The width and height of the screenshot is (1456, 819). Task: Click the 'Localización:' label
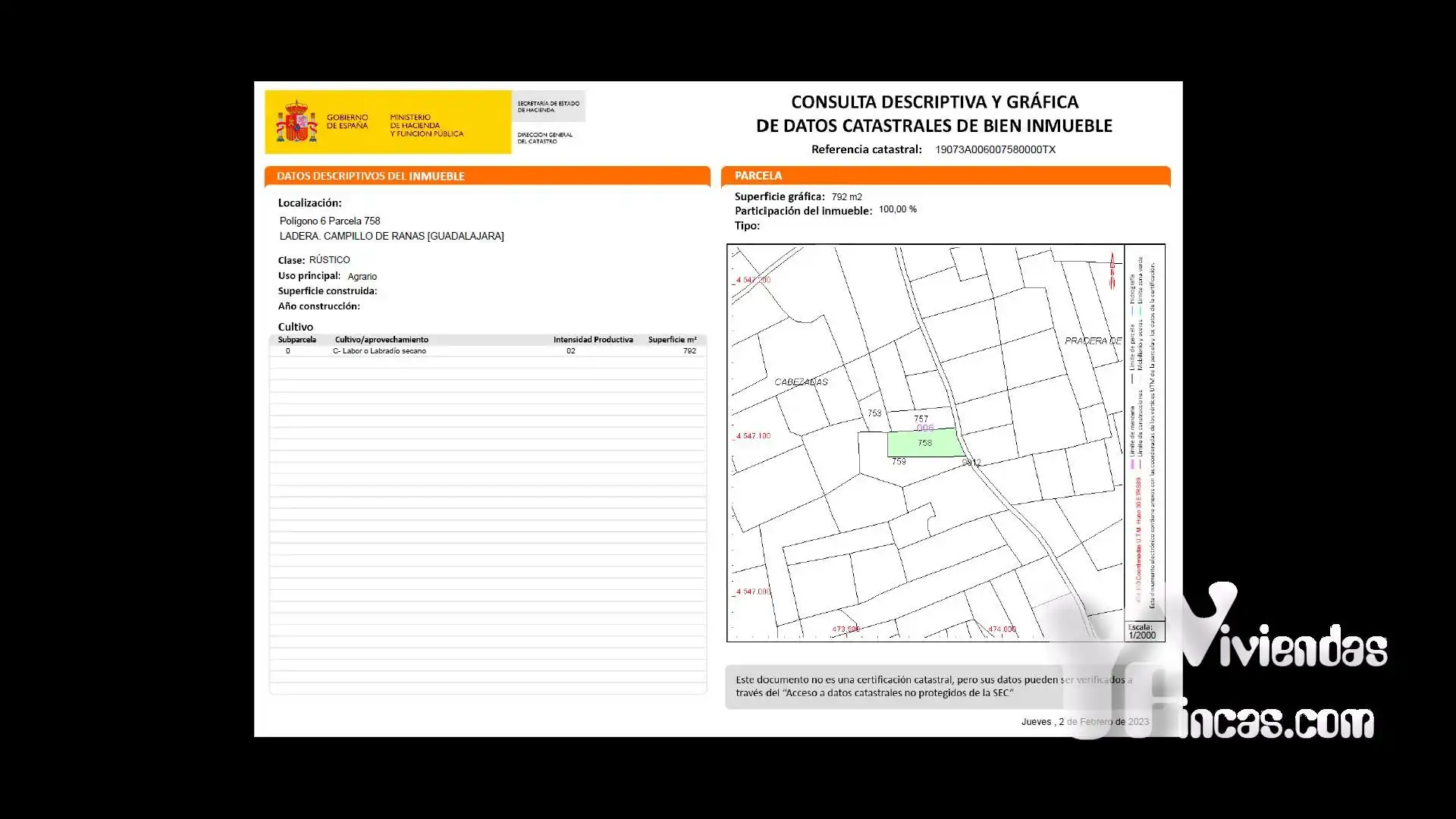(309, 203)
